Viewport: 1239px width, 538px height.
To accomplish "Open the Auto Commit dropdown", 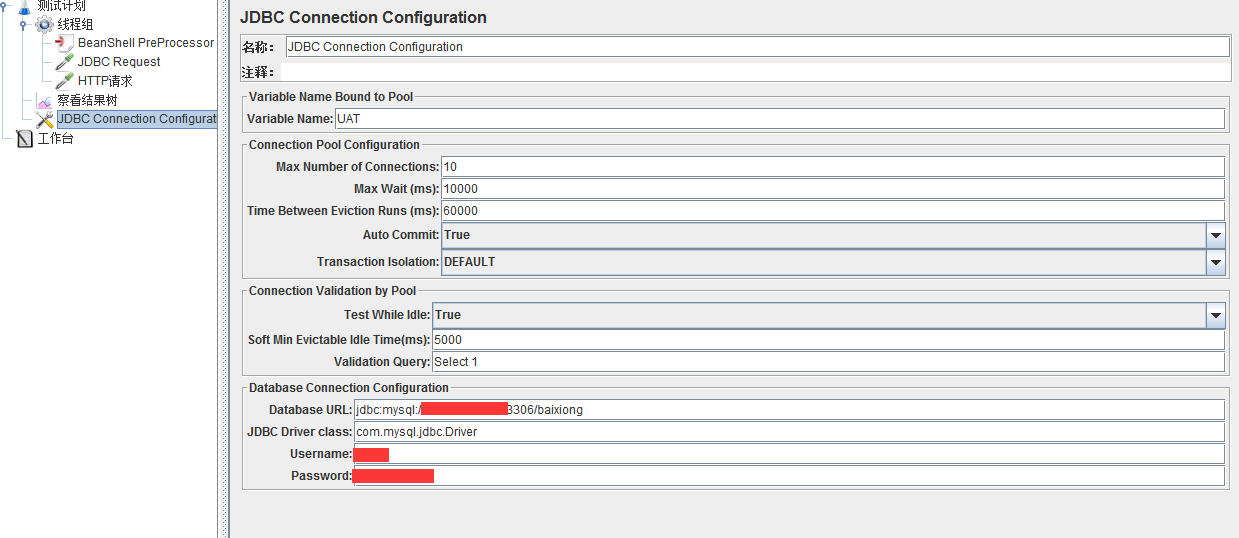I will (1215, 235).
